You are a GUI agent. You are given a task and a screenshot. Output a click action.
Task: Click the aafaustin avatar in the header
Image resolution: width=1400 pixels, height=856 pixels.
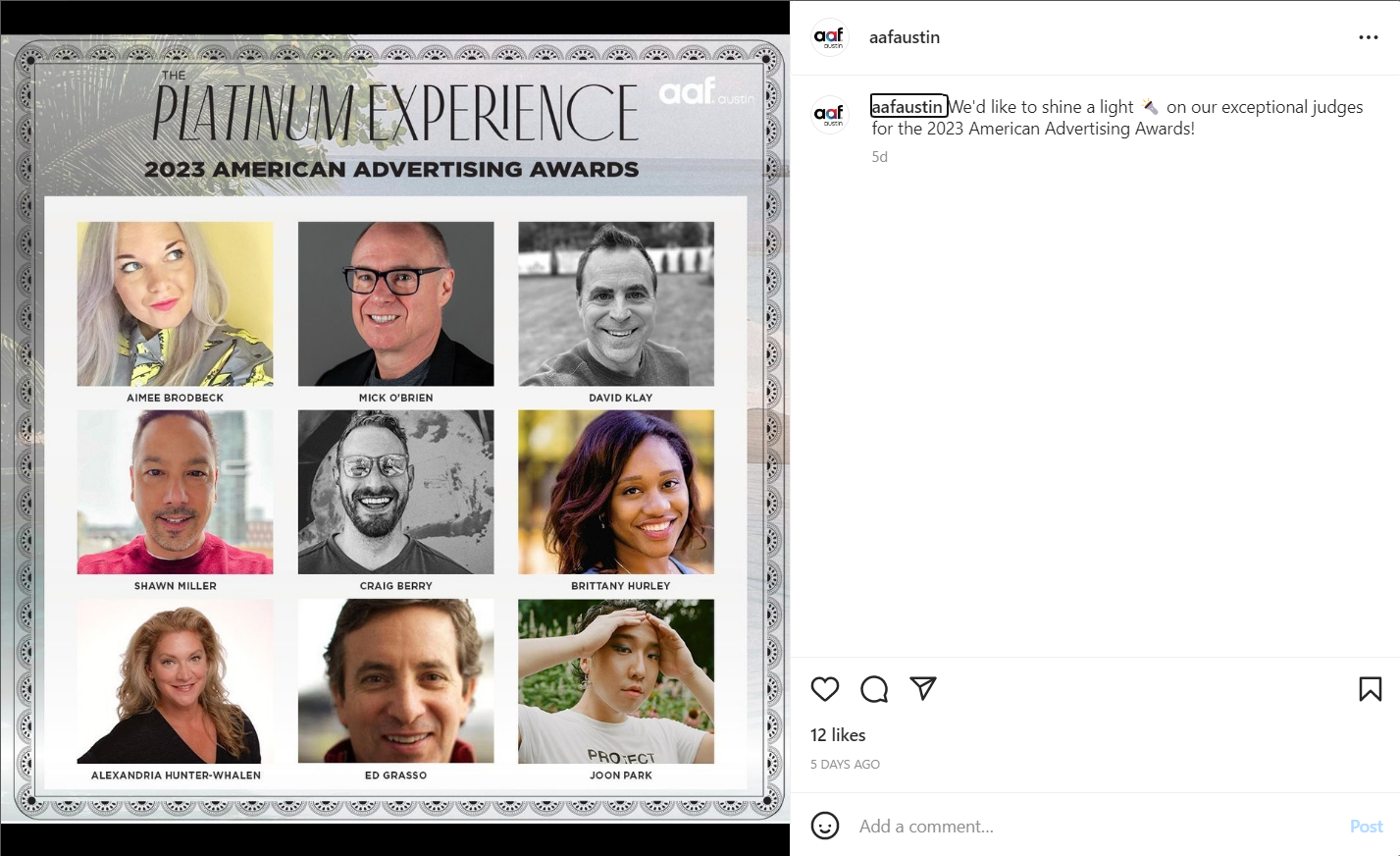coord(829,37)
